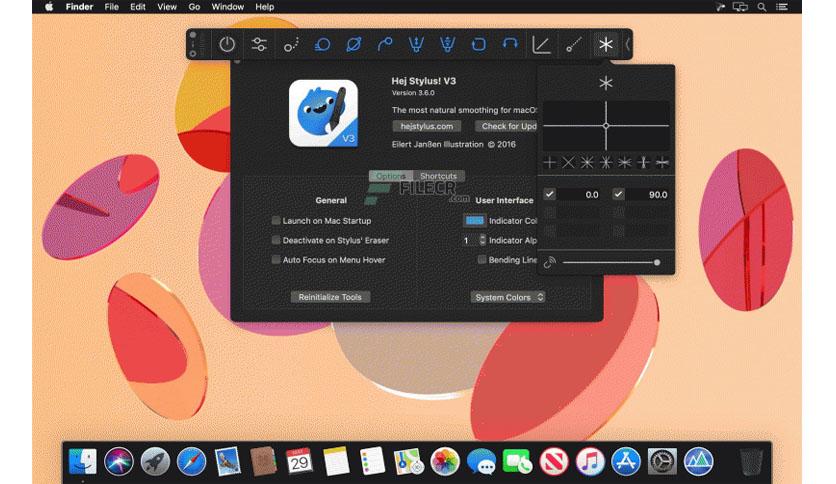Image resolution: width=836 pixels, height=484 pixels.
Task: Open Safari from the Dock
Action: (191, 461)
